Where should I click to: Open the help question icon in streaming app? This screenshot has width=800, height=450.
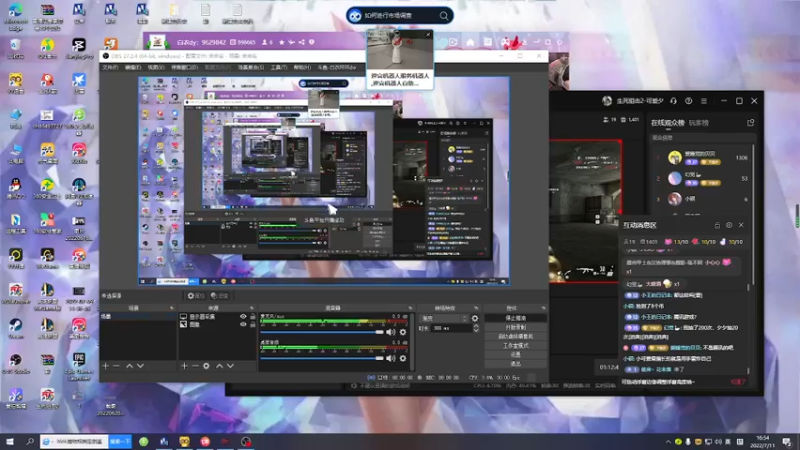pos(689,101)
